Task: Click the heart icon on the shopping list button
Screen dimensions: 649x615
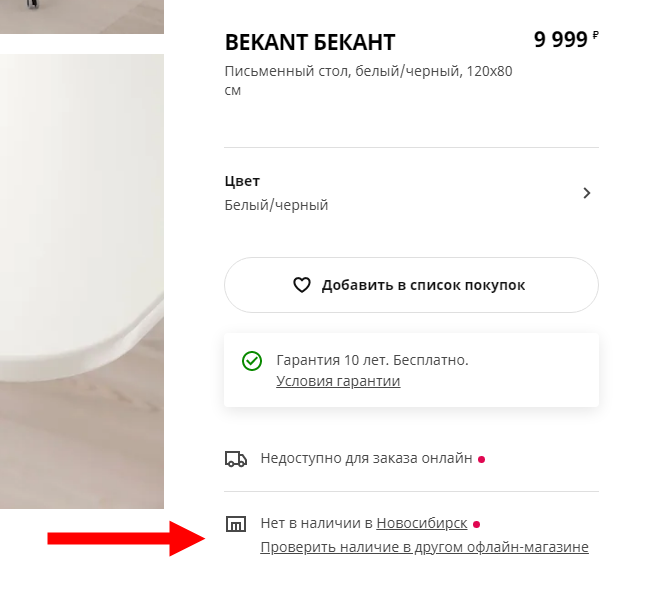Action: coord(302,285)
